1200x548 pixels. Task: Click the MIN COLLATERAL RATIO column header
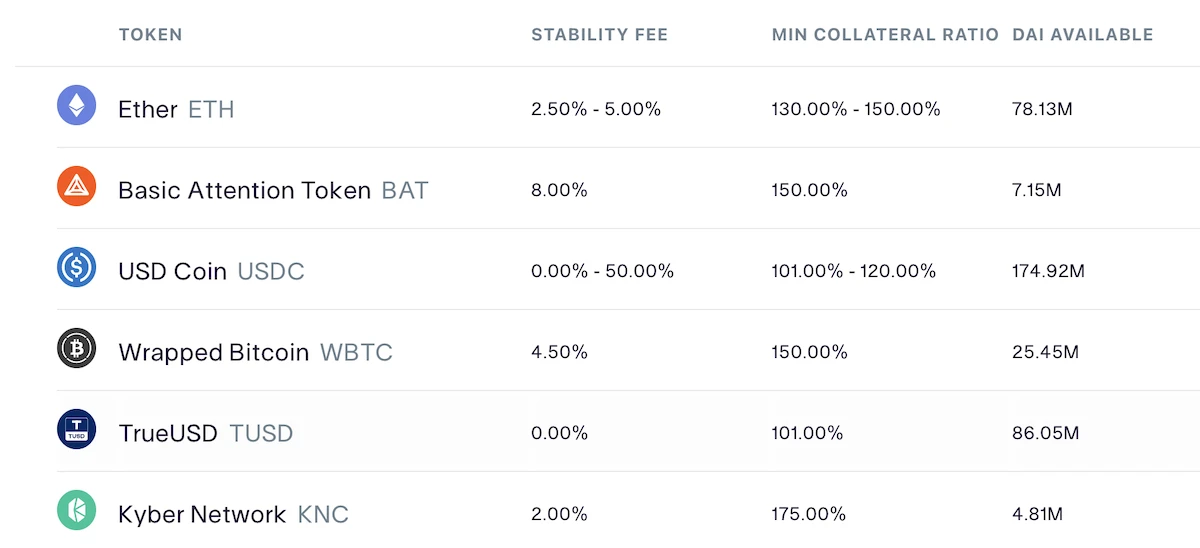point(884,35)
